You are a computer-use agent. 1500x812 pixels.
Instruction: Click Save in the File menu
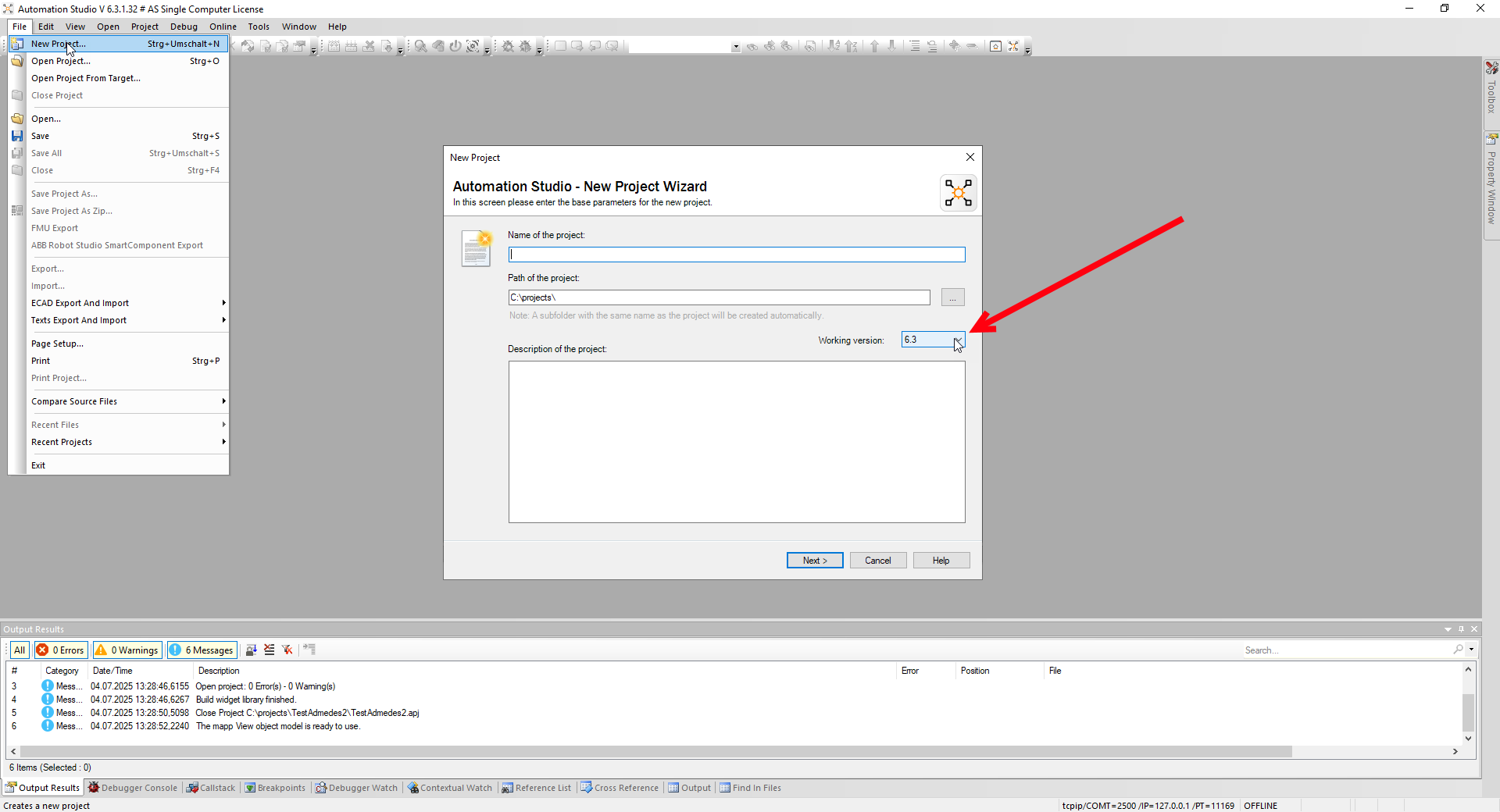coord(119,136)
